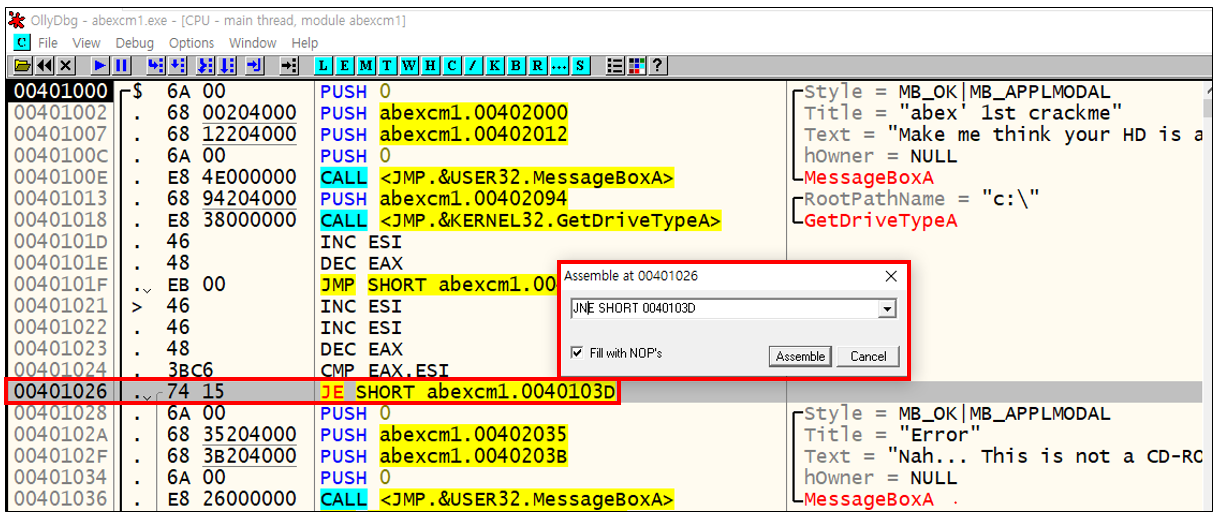
Task: Open the Debug menu
Action: 135,43
